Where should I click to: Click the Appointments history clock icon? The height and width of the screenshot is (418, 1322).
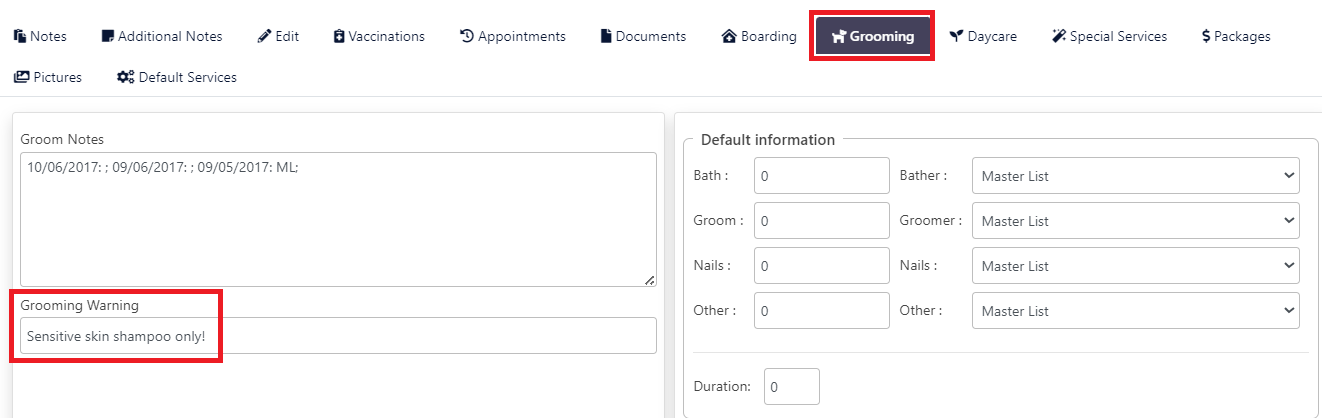[467, 36]
